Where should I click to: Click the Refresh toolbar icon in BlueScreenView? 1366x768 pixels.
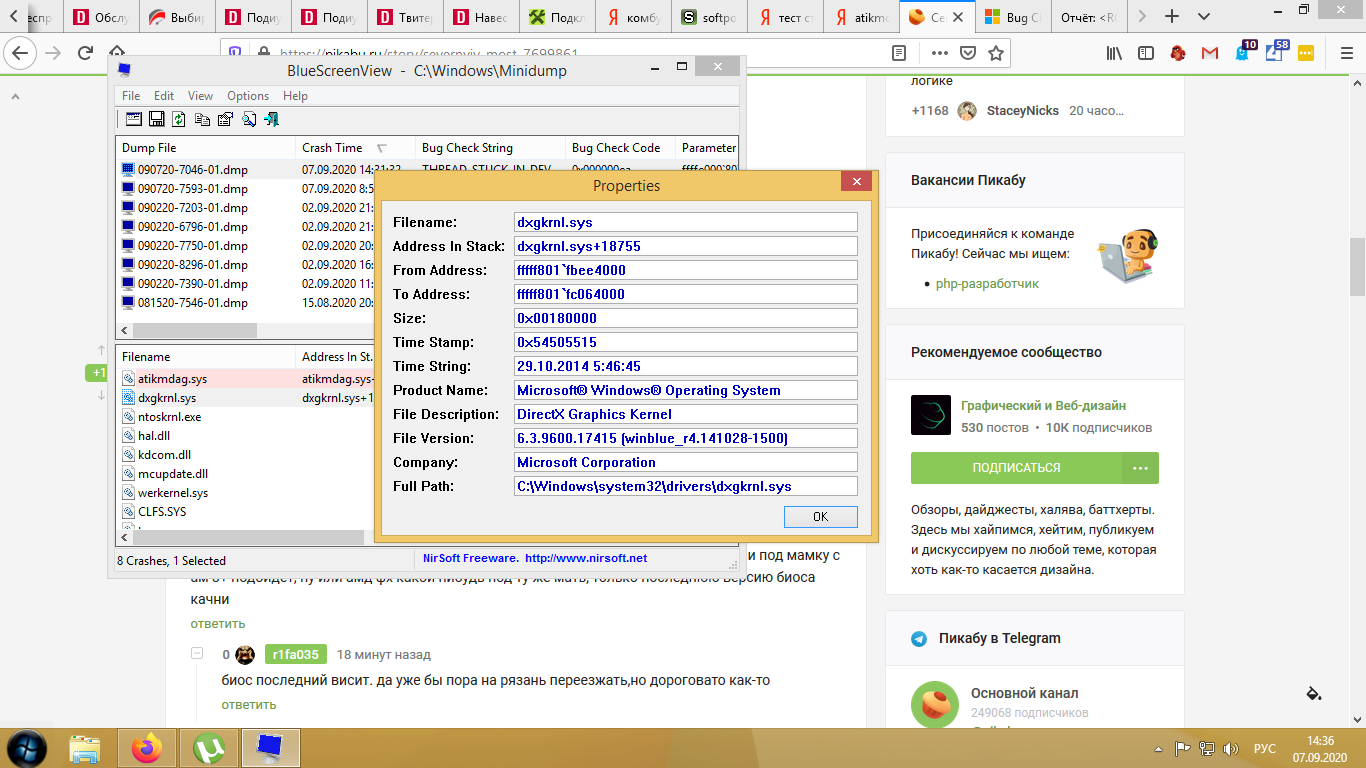[x=179, y=119]
